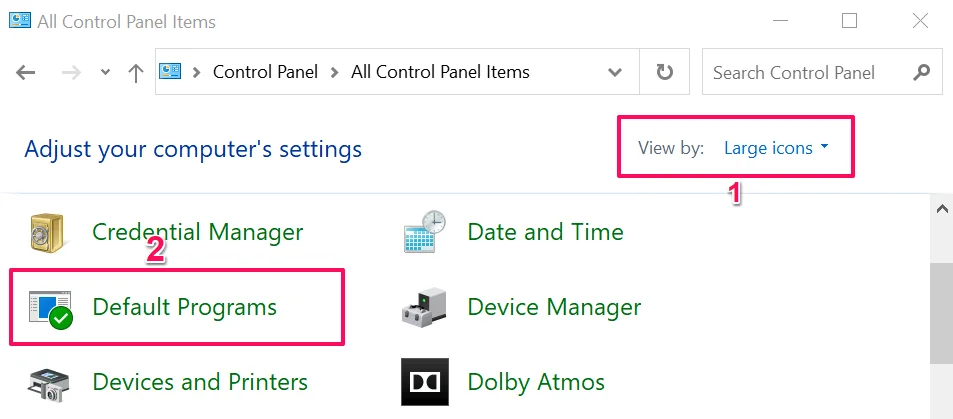Open the Credential Manager safe icon

[47, 233]
